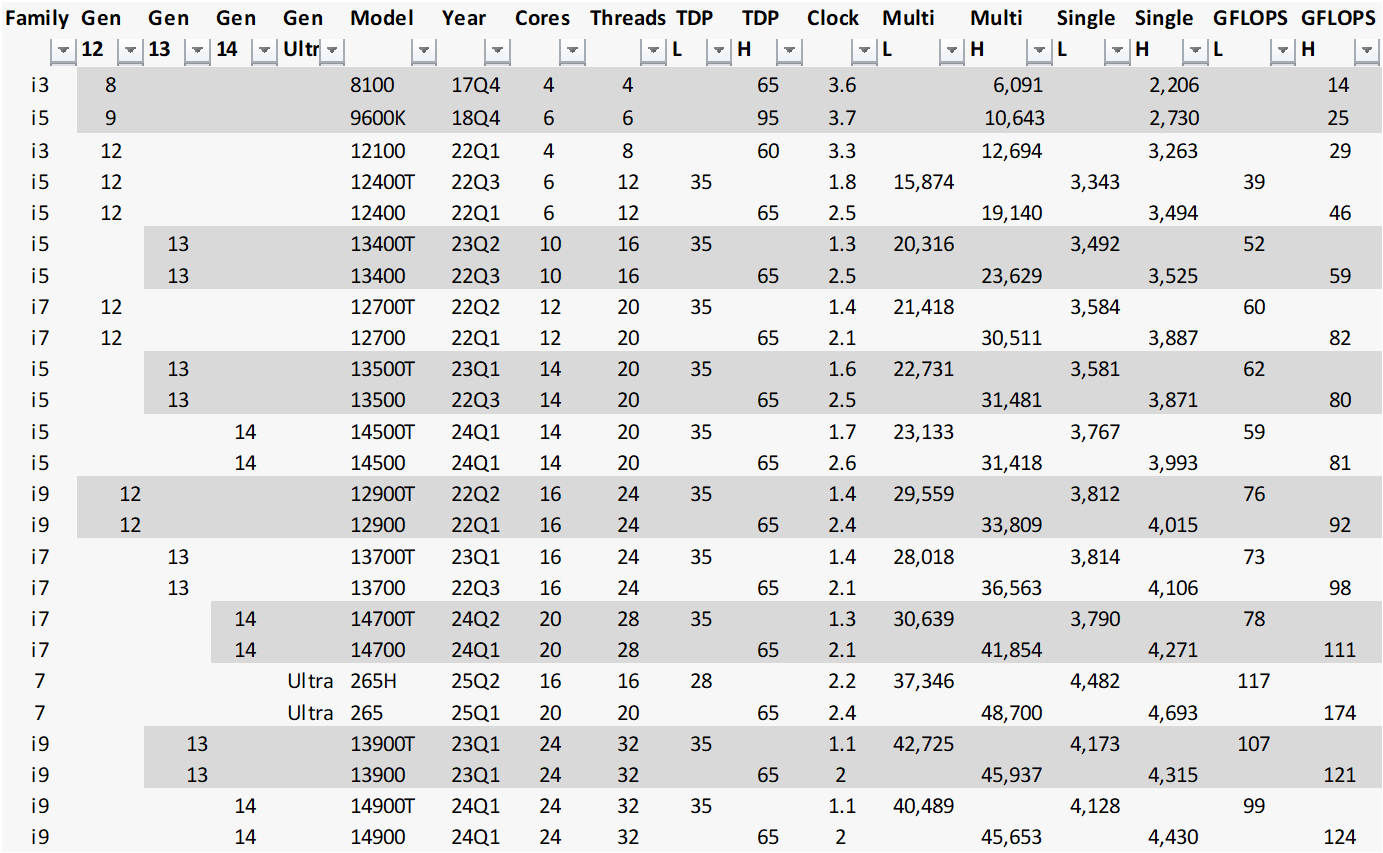Open the TDP H column filter dropdown
The height and width of the screenshot is (853, 1383).
(x=790, y=50)
